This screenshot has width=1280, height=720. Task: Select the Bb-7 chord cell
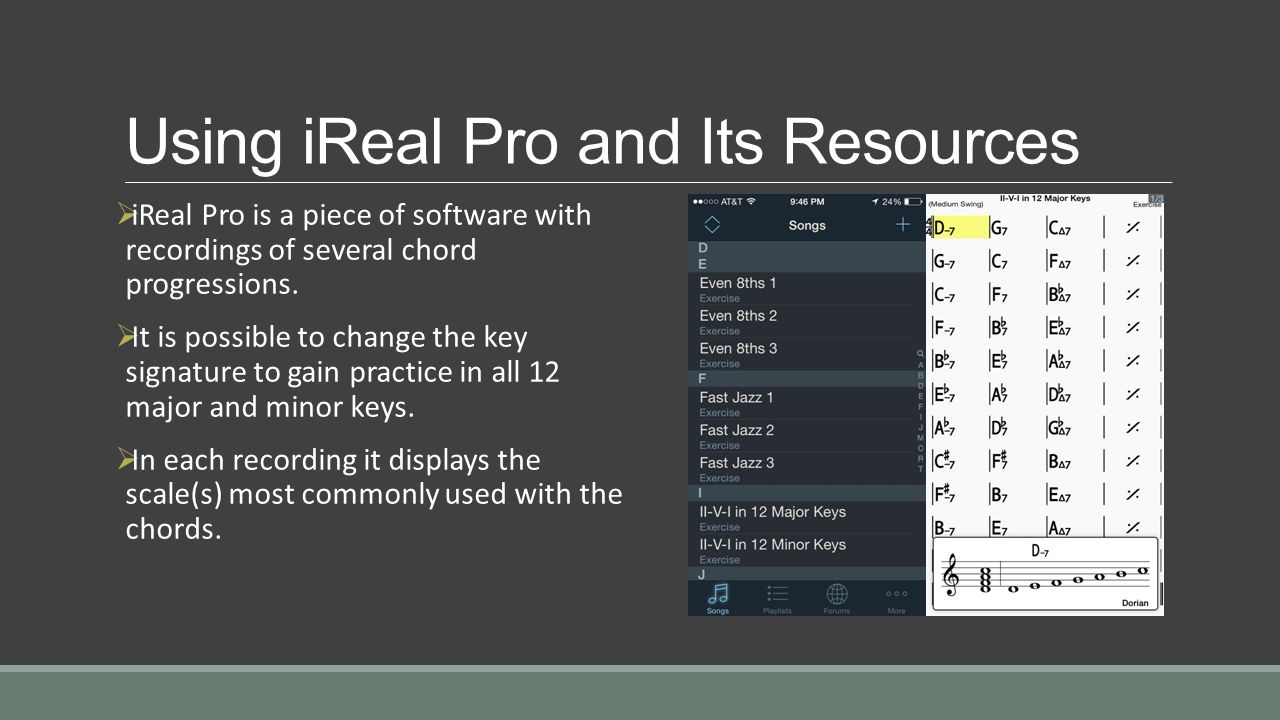pos(946,361)
